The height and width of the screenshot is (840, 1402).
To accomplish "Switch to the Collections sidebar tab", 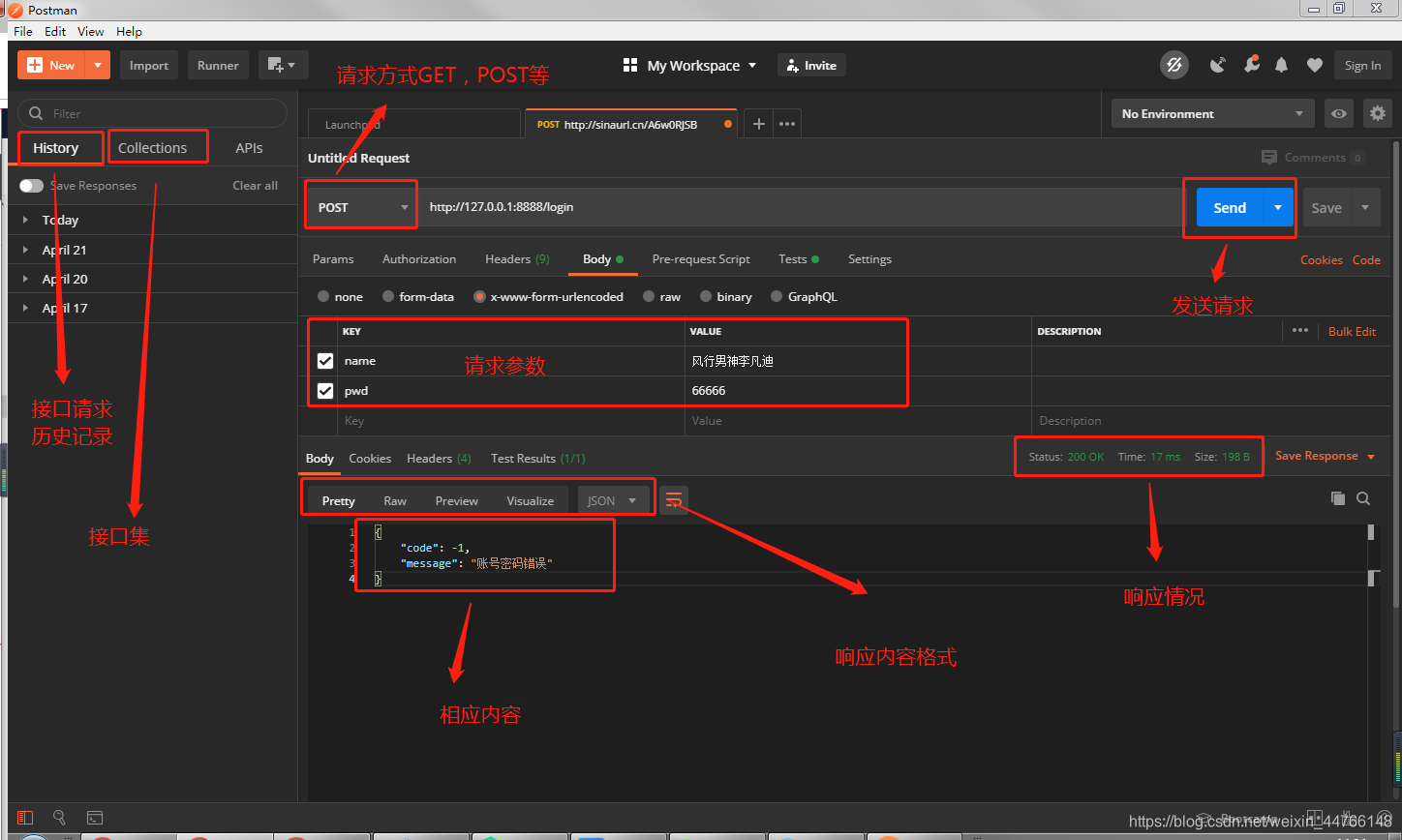I will pos(153,148).
